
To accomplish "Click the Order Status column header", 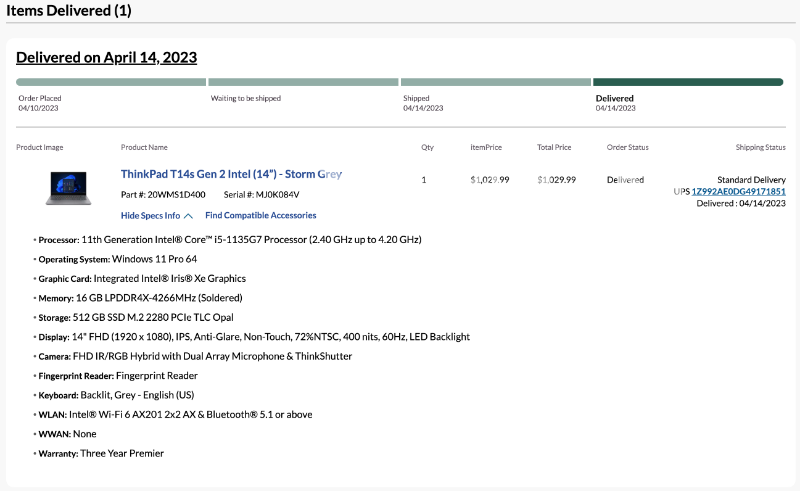I will pos(627,148).
